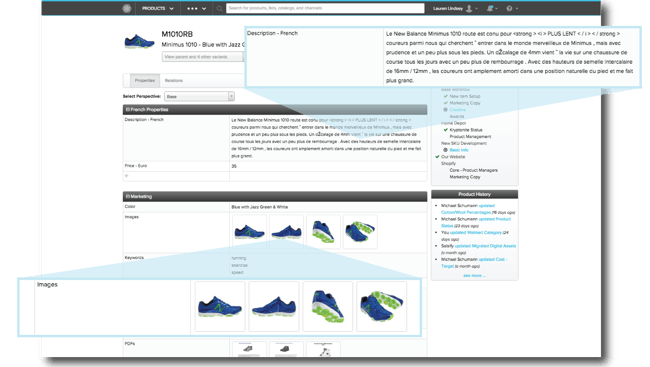The image size is (650, 367).
Task: Open third small shoe thumbnail showing green sole
Action: coord(323,232)
